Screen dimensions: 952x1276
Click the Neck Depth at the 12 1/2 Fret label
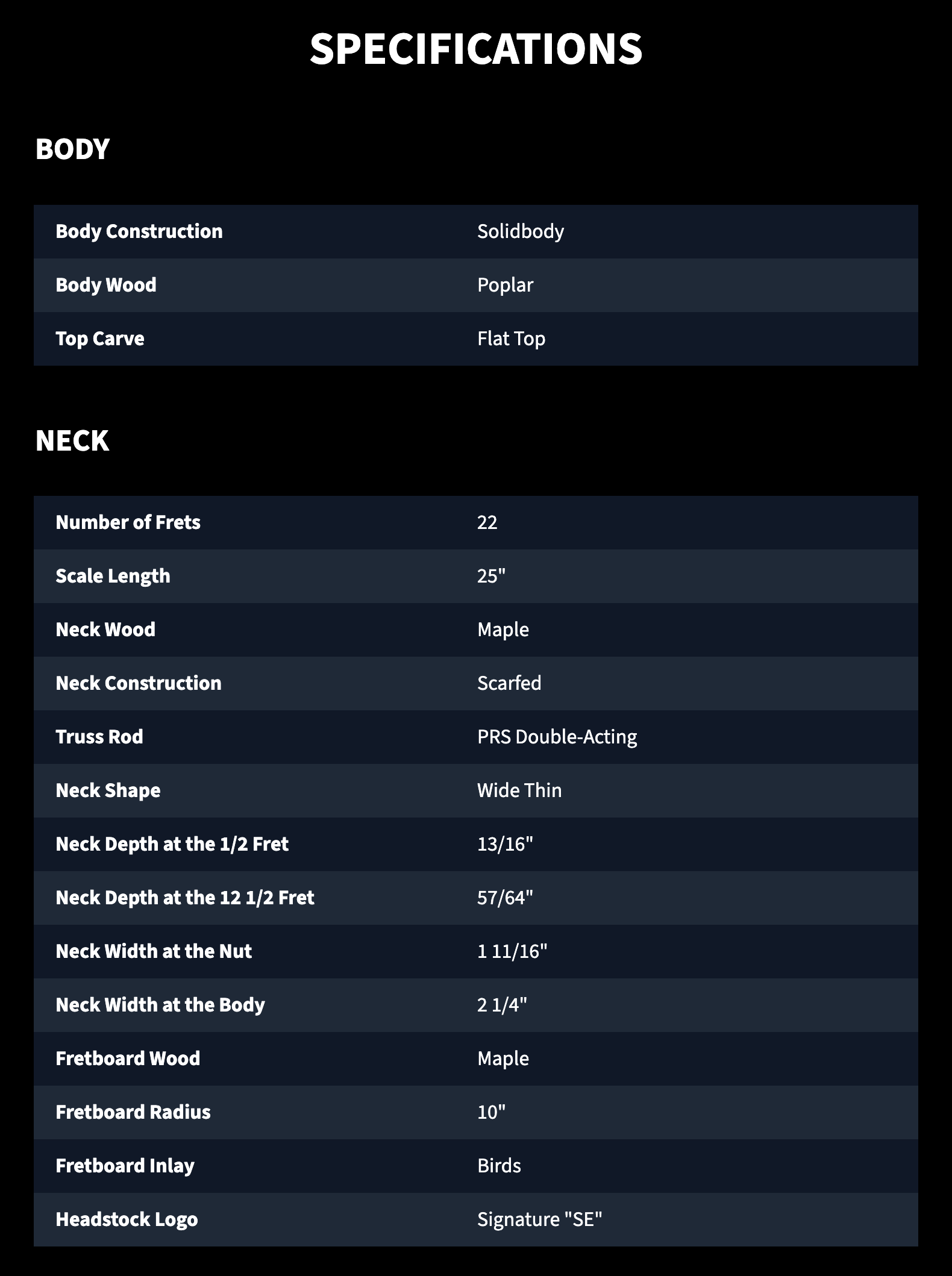(185, 898)
